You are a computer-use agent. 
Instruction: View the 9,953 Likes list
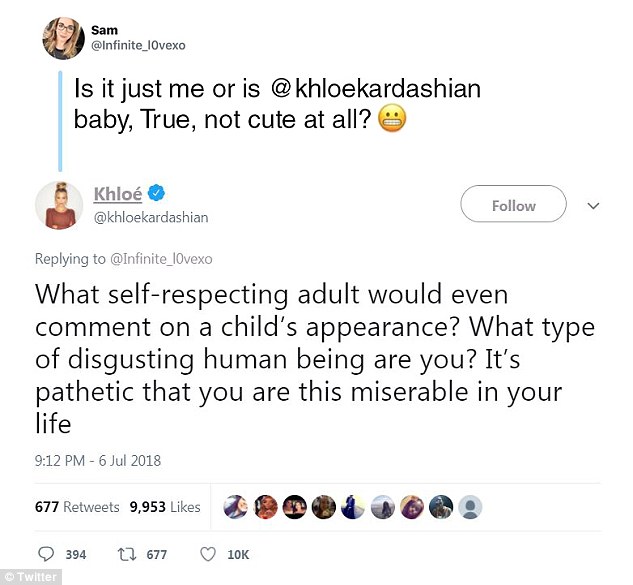(x=165, y=507)
